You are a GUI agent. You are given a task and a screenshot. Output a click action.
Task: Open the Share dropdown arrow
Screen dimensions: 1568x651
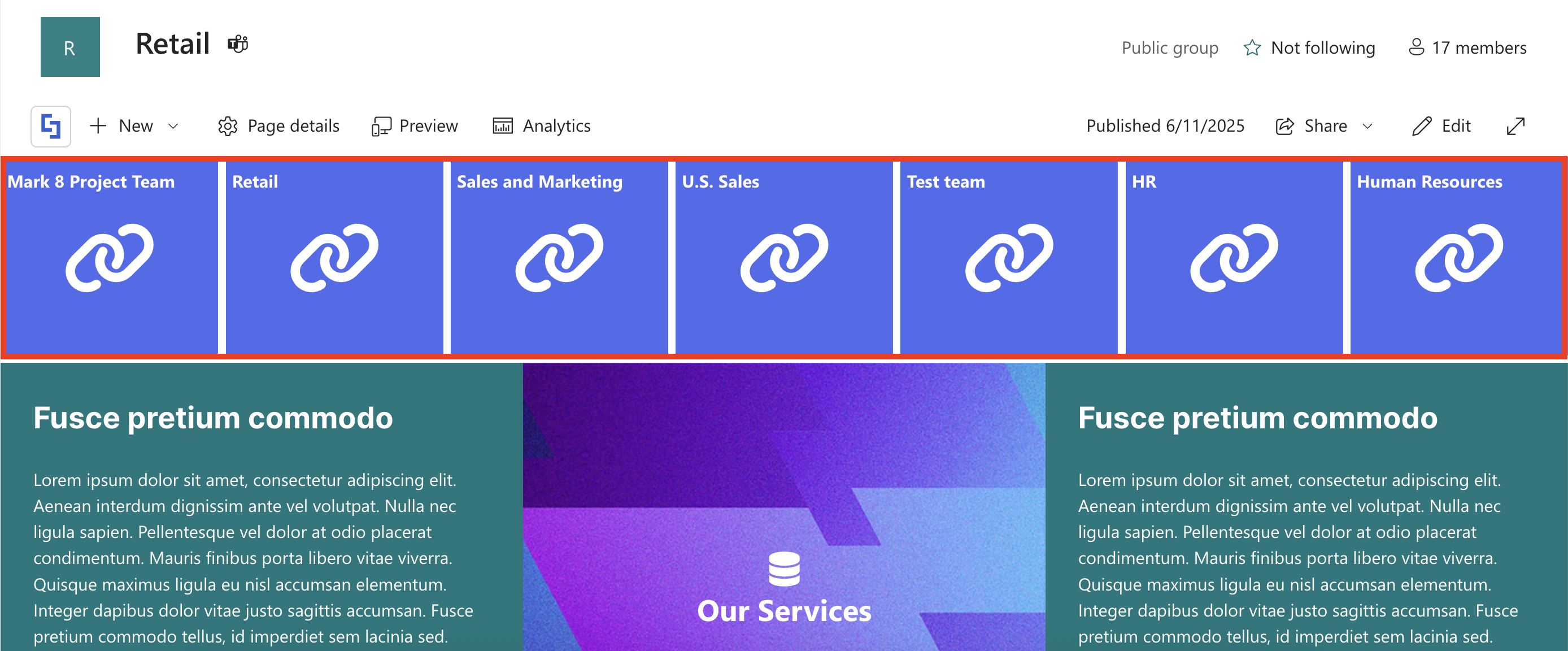pos(1367,126)
